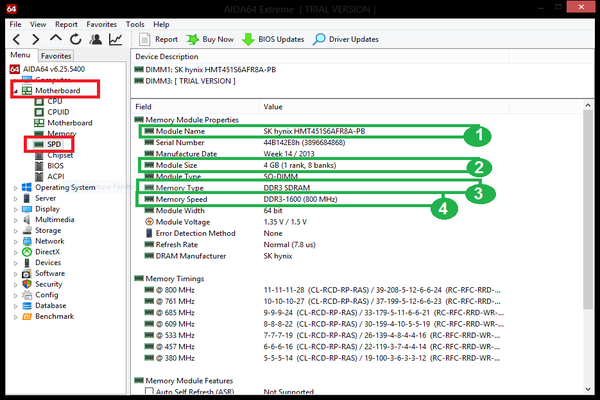Screen dimensions: 600x400
Task: Click the Buy Now button label
Action: pos(218,39)
